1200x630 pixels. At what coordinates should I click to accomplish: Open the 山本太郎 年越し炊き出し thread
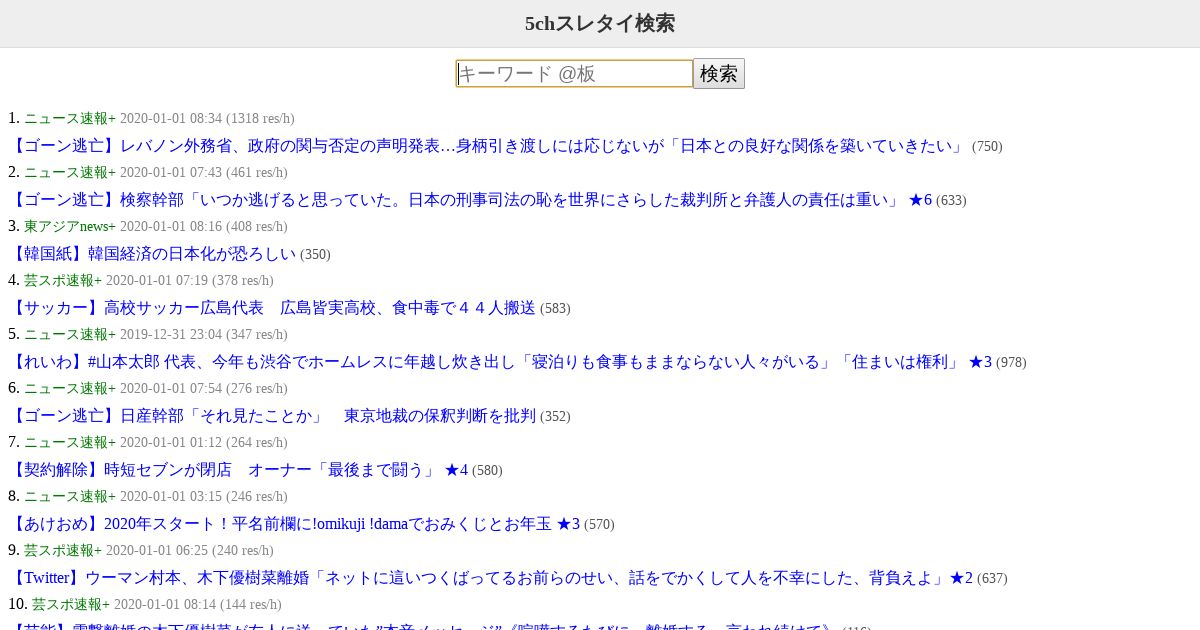point(500,362)
